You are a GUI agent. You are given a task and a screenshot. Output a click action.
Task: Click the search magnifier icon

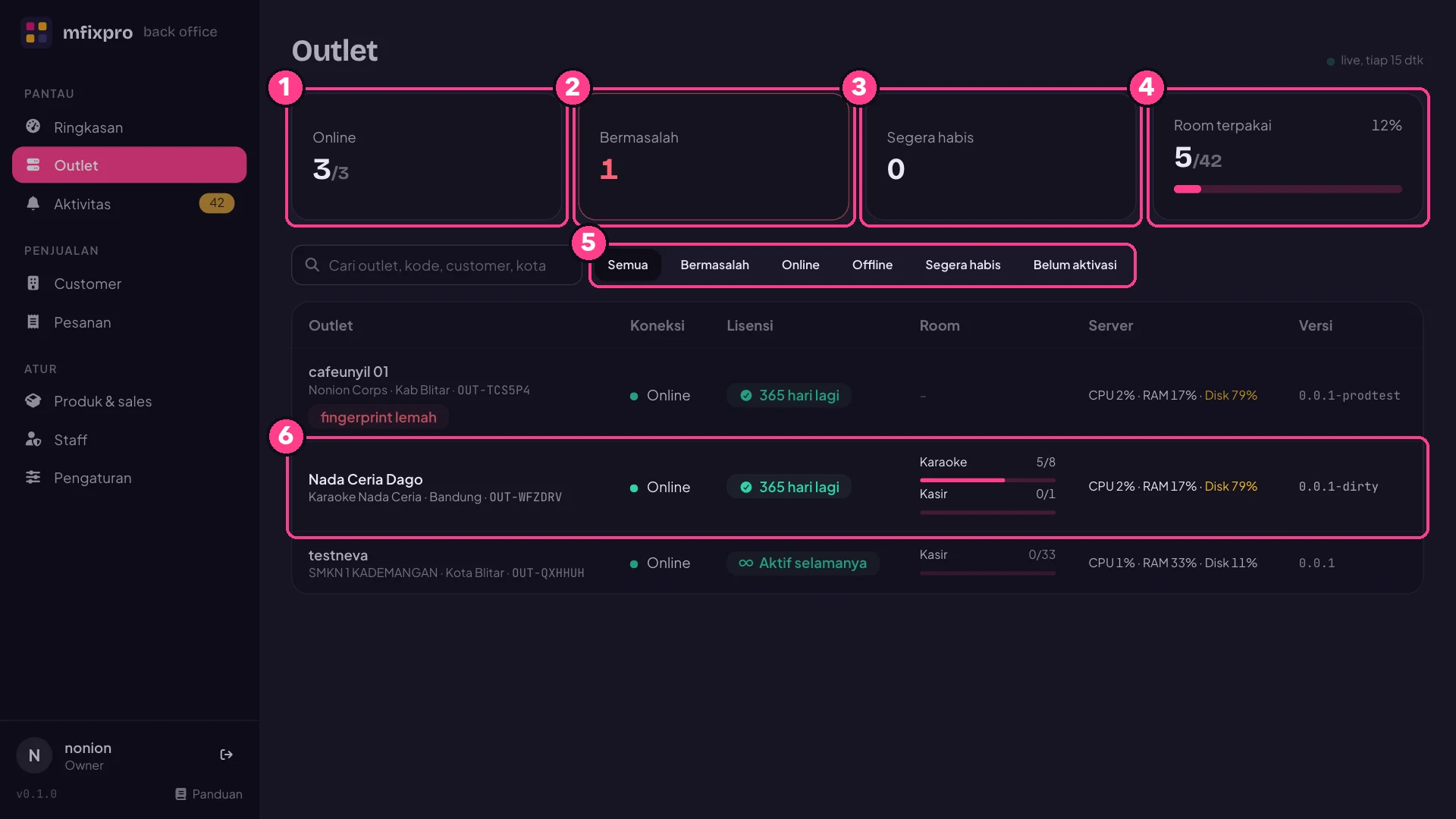[312, 265]
